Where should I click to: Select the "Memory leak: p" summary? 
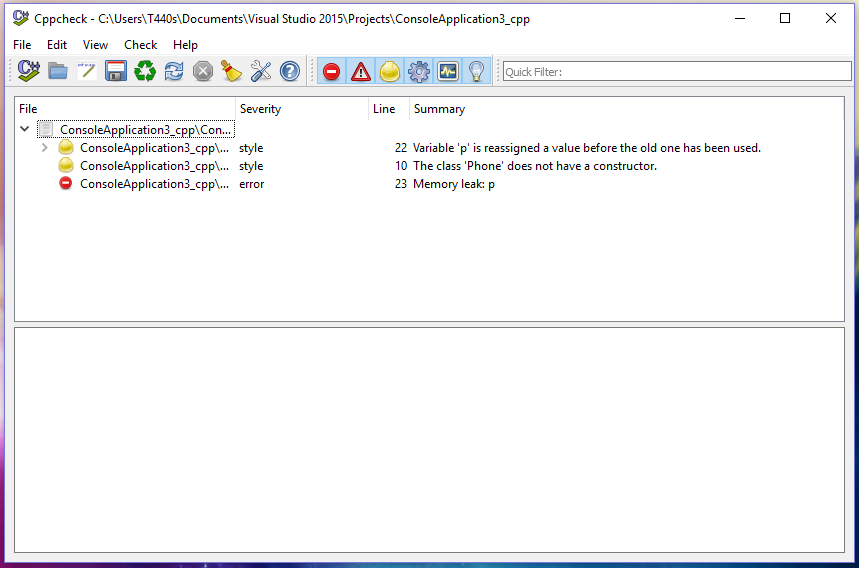(454, 184)
